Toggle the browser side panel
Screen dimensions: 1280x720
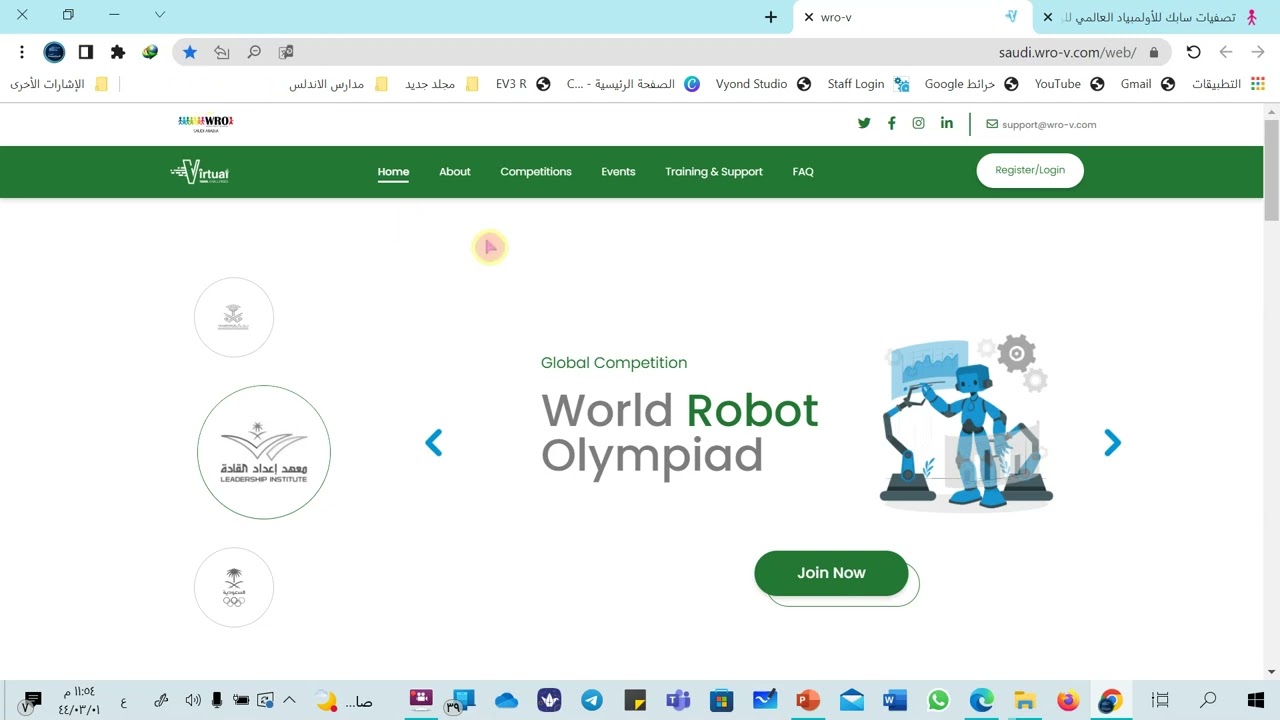86,52
